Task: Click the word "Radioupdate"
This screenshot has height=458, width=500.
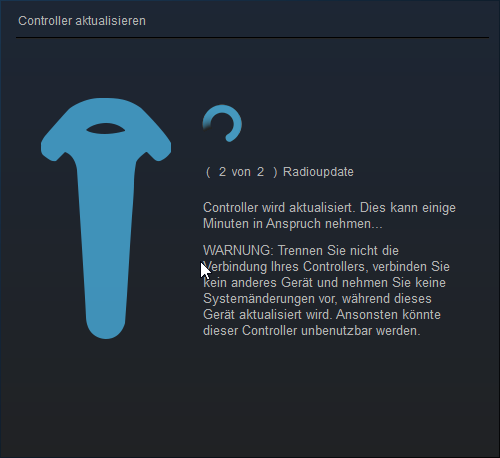Action: pos(318,172)
